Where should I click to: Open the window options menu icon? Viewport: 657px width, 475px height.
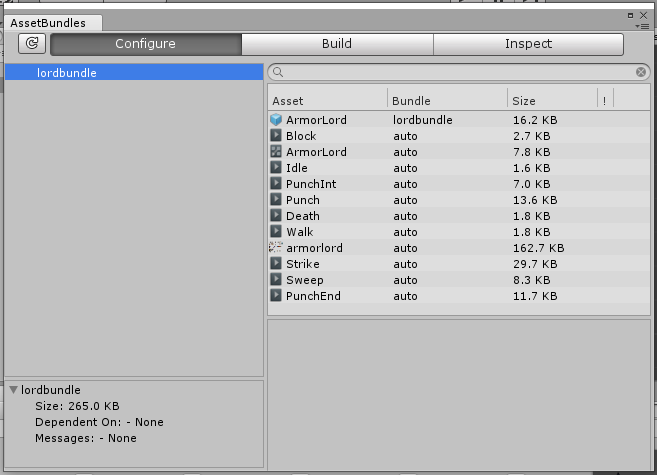coord(642,26)
